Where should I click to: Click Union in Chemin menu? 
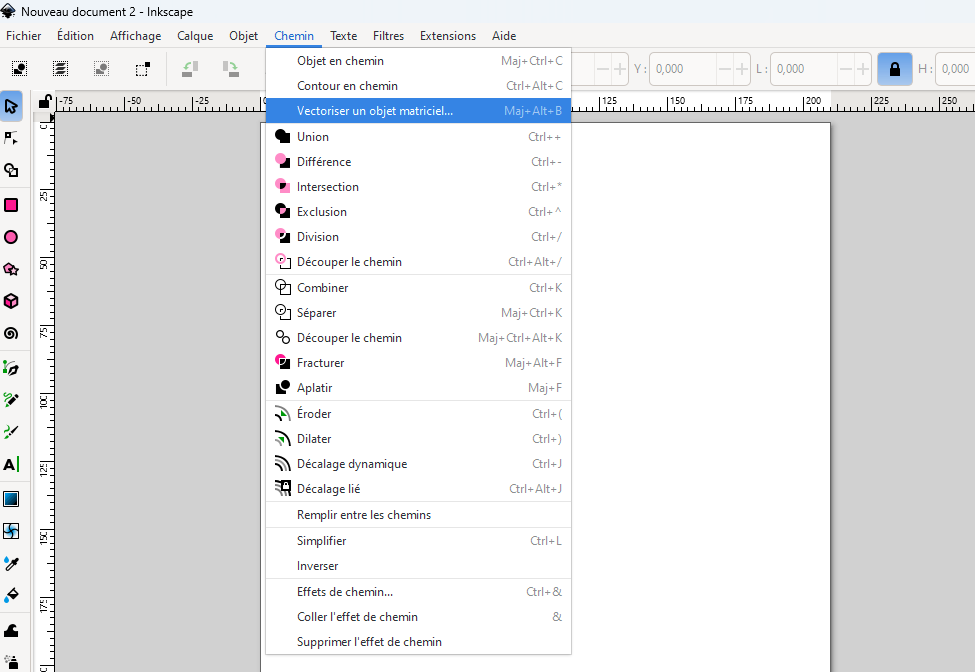pyautogui.click(x=313, y=137)
